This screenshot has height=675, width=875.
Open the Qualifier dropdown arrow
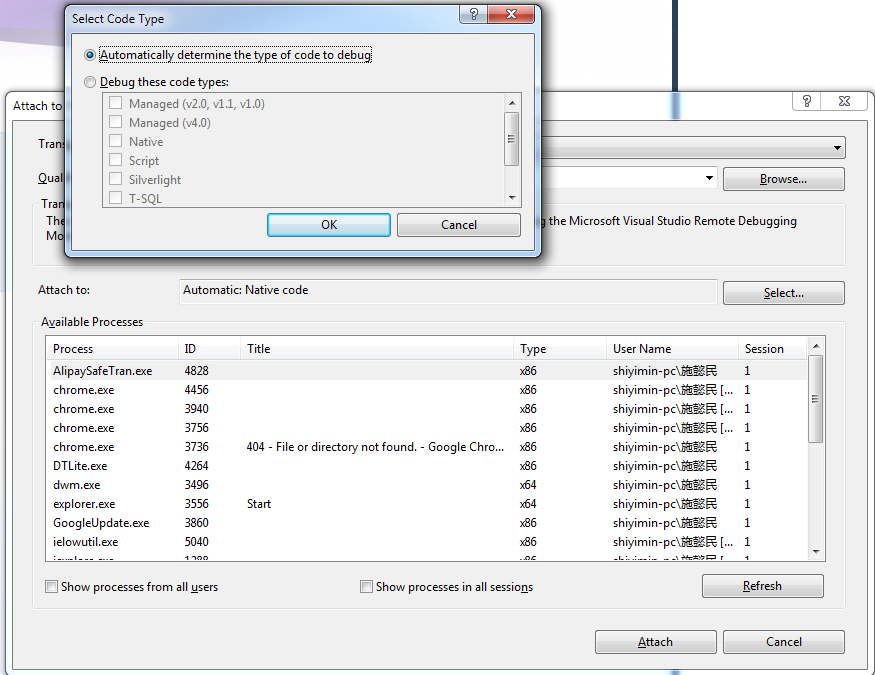click(709, 178)
